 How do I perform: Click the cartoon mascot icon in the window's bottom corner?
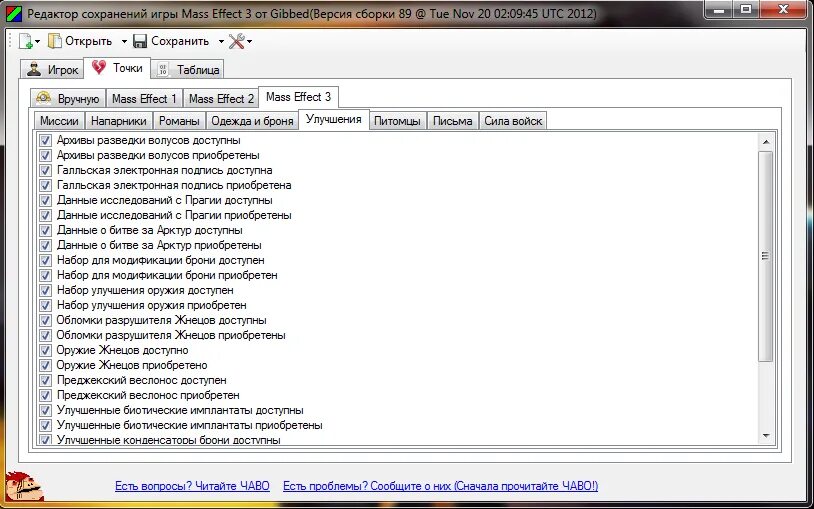[23, 486]
